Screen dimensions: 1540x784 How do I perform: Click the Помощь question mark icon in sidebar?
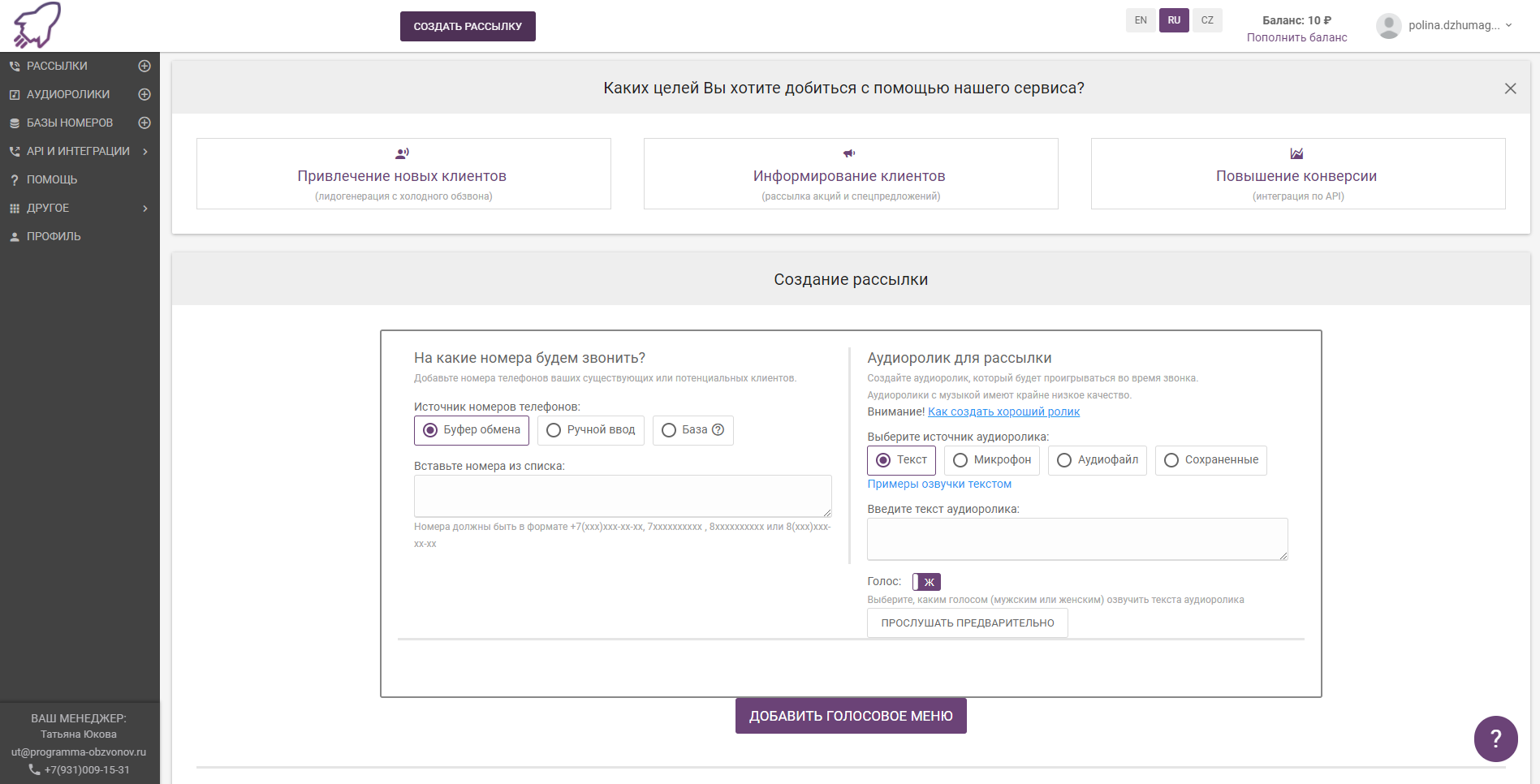[14, 180]
